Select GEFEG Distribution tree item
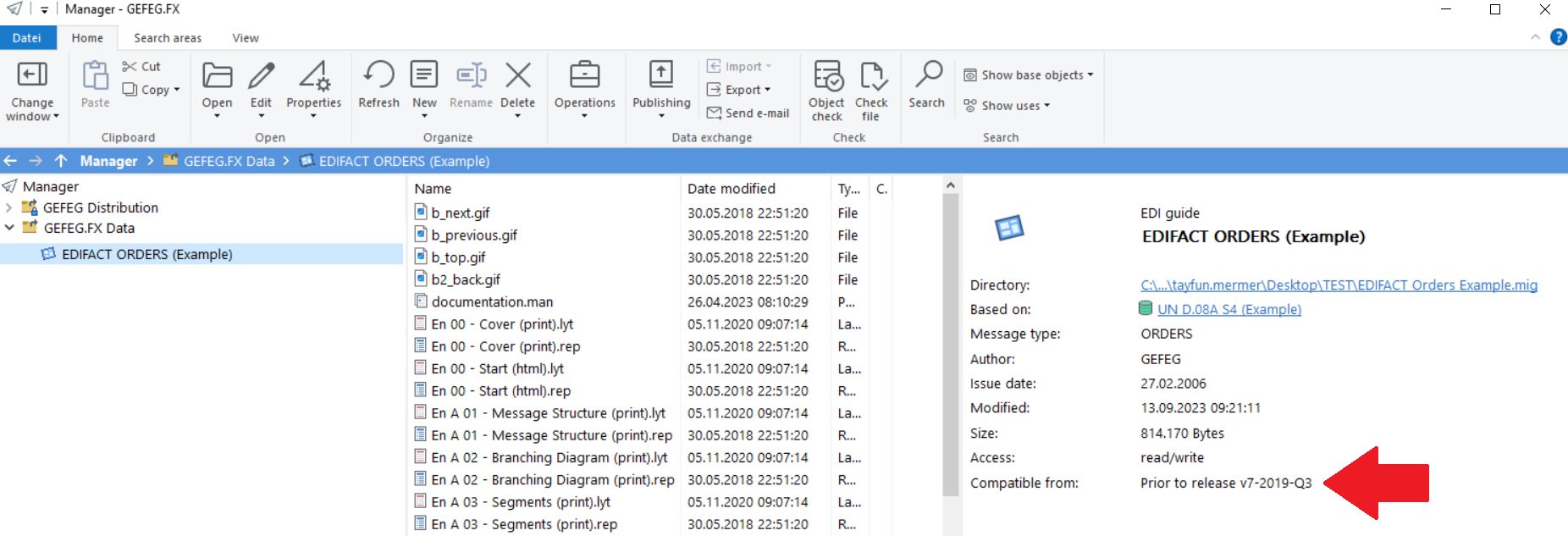Viewport: 1568px width, 536px height. 101,207
